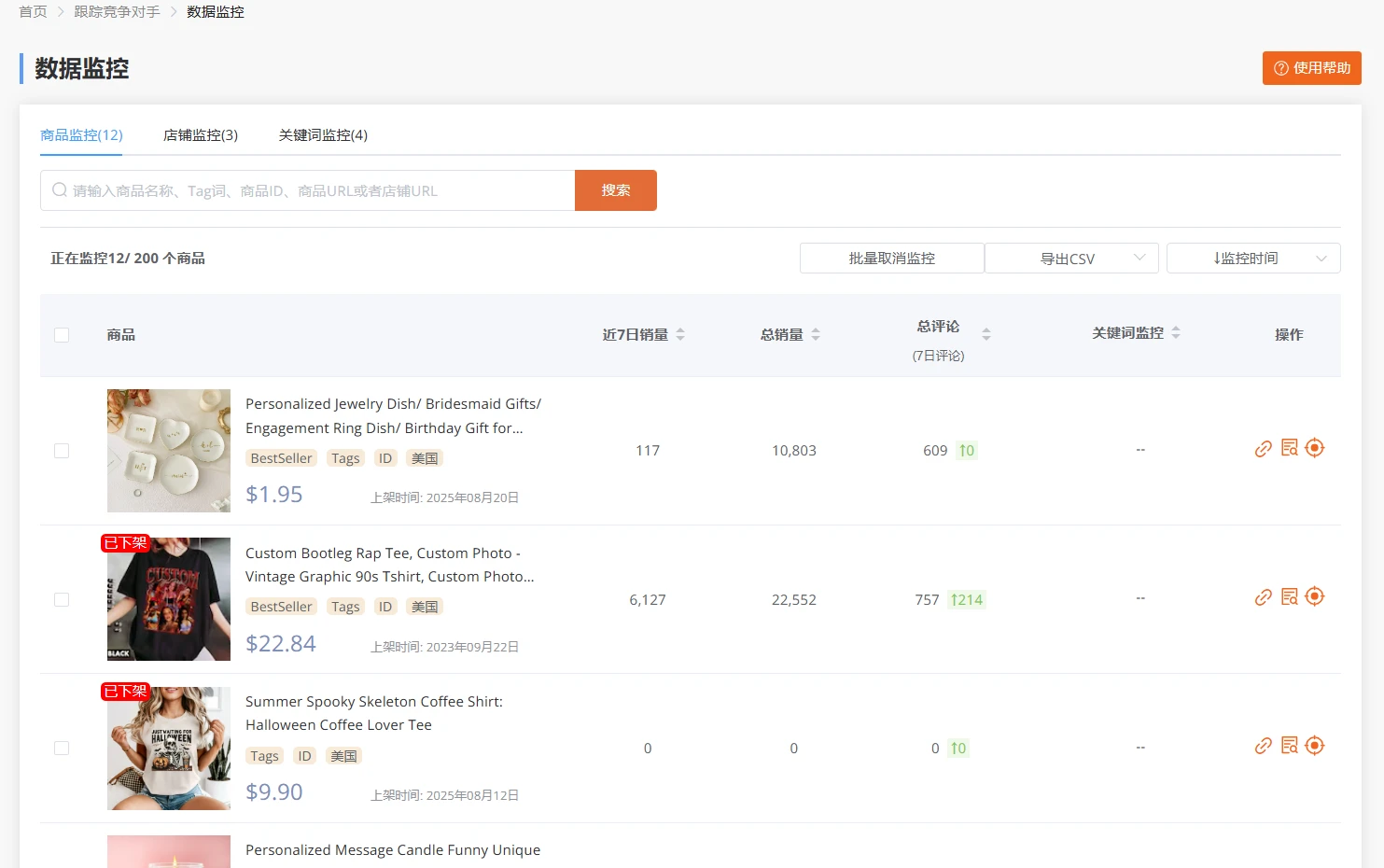Screen dimensions: 1384x868
Task: Click the details list icon for Personalized Jewelry Dish
Action: pyautogui.click(x=1290, y=448)
